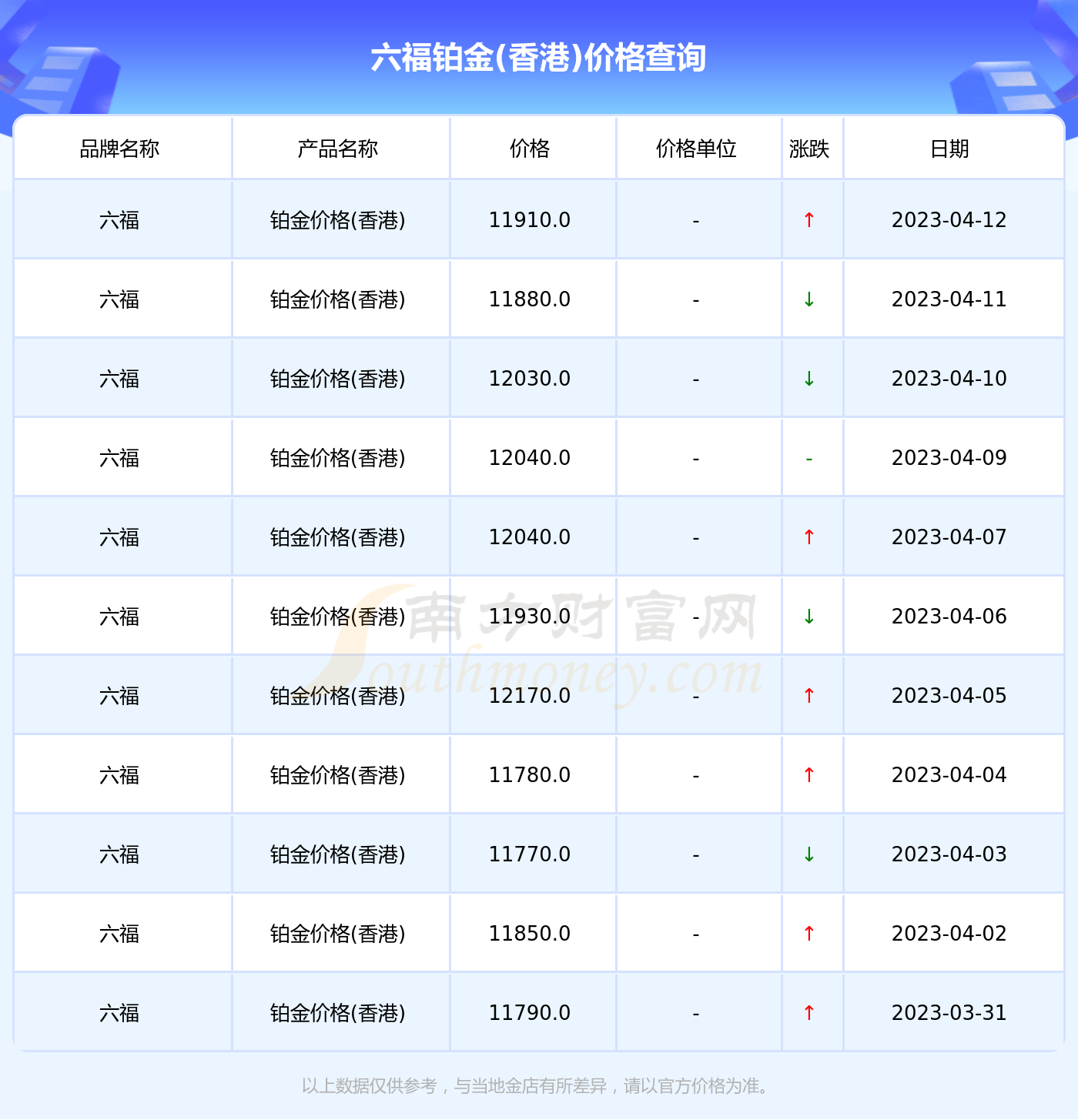Select the price 11780.0
The height and width of the screenshot is (1120, 1078).
point(530,775)
